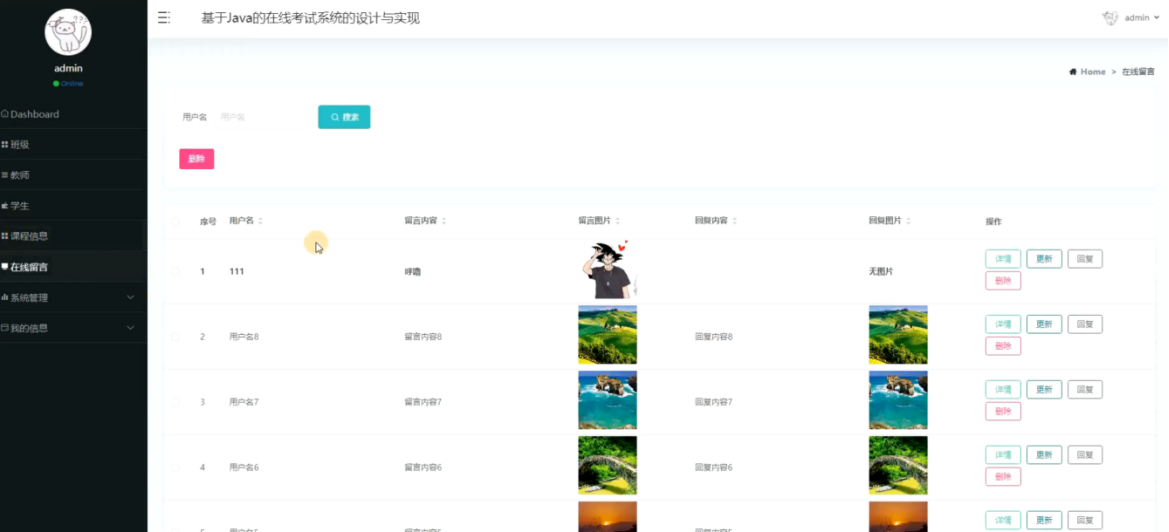The image size is (1169, 532).
Task: Click the home icon in the breadcrumb
Action: point(1073,72)
